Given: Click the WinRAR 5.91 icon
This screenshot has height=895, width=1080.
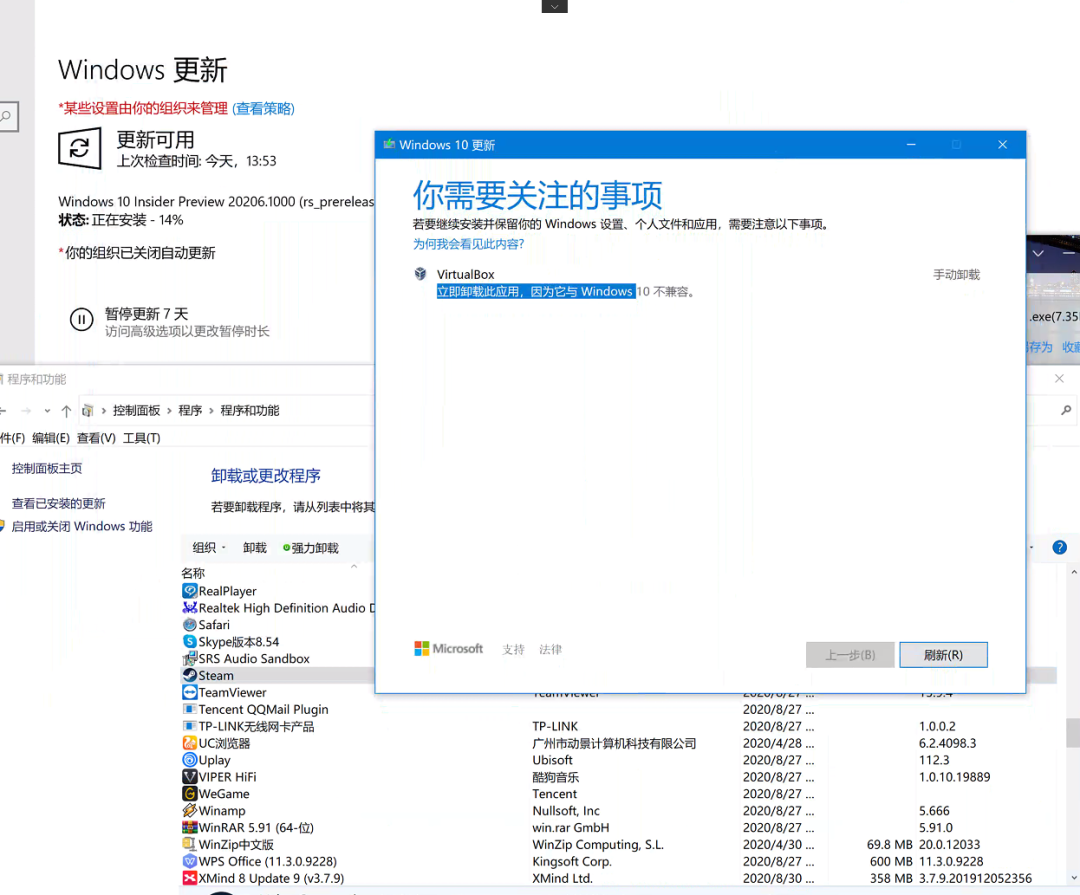Looking at the screenshot, I should coord(189,827).
